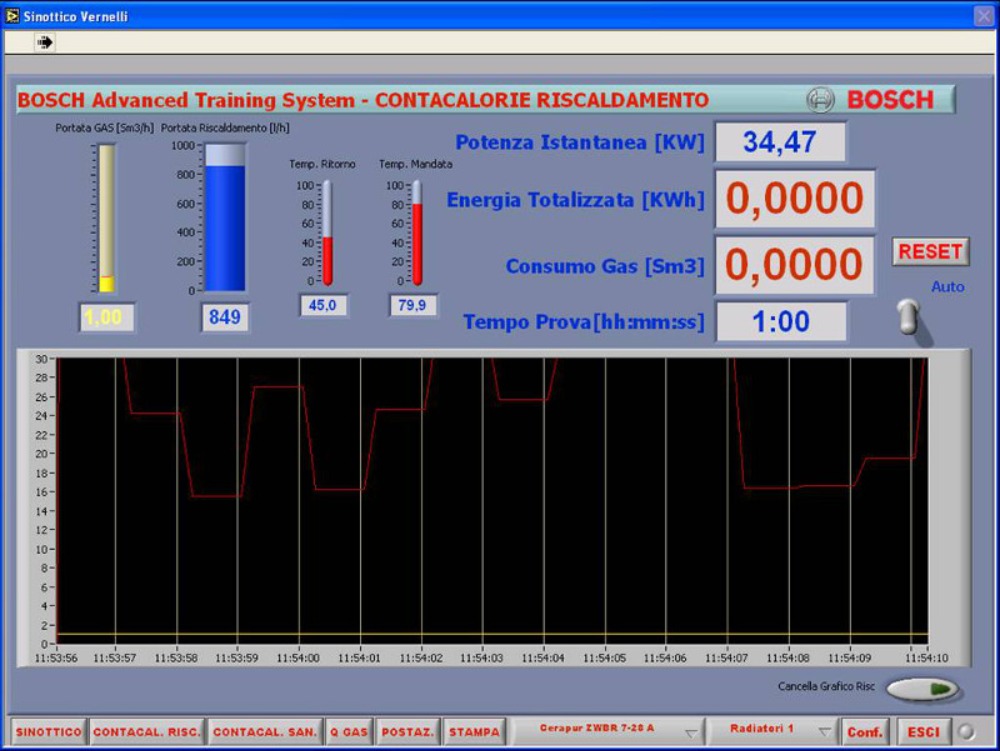Image resolution: width=1000 pixels, height=751 pixels.
Task: Click the Consumo Gas 0,0000 display
Action: [795, 265]
